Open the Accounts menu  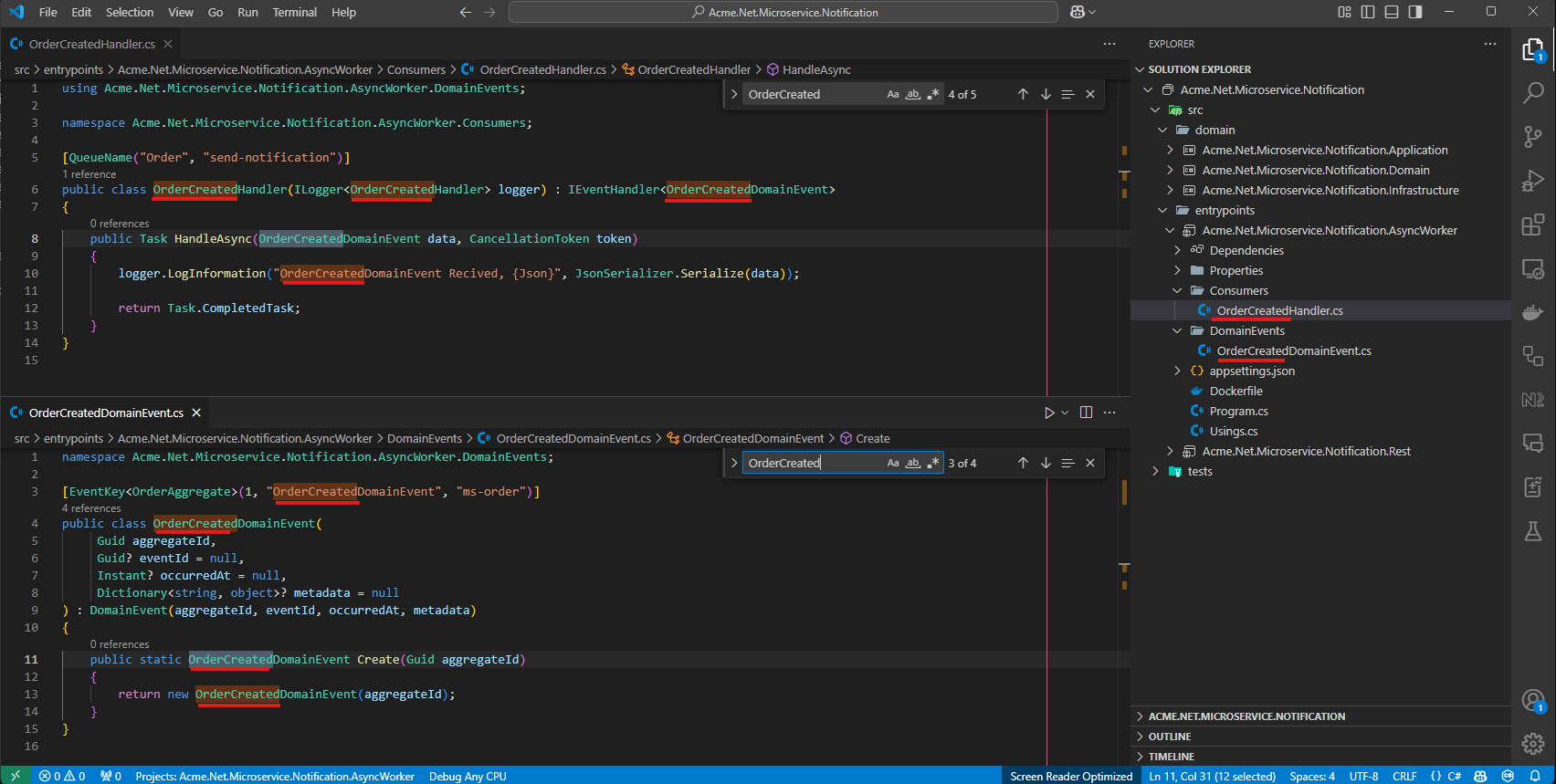tap(1533, 700)
